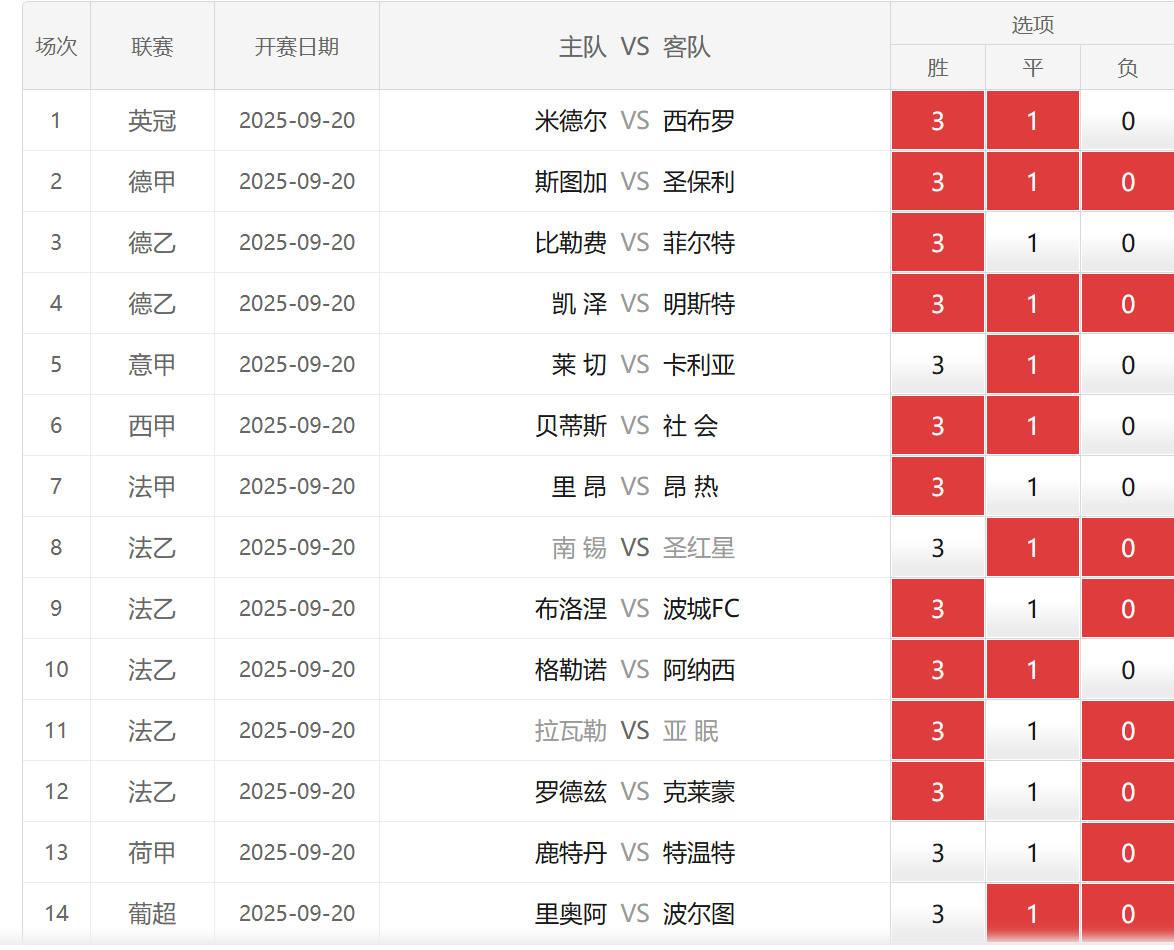Image resolution: width=1174 pixels, height=950 pixels.
Task: Toggle win option 3 for 米德尔 vs 西布罗
Action: click(937, 121)
